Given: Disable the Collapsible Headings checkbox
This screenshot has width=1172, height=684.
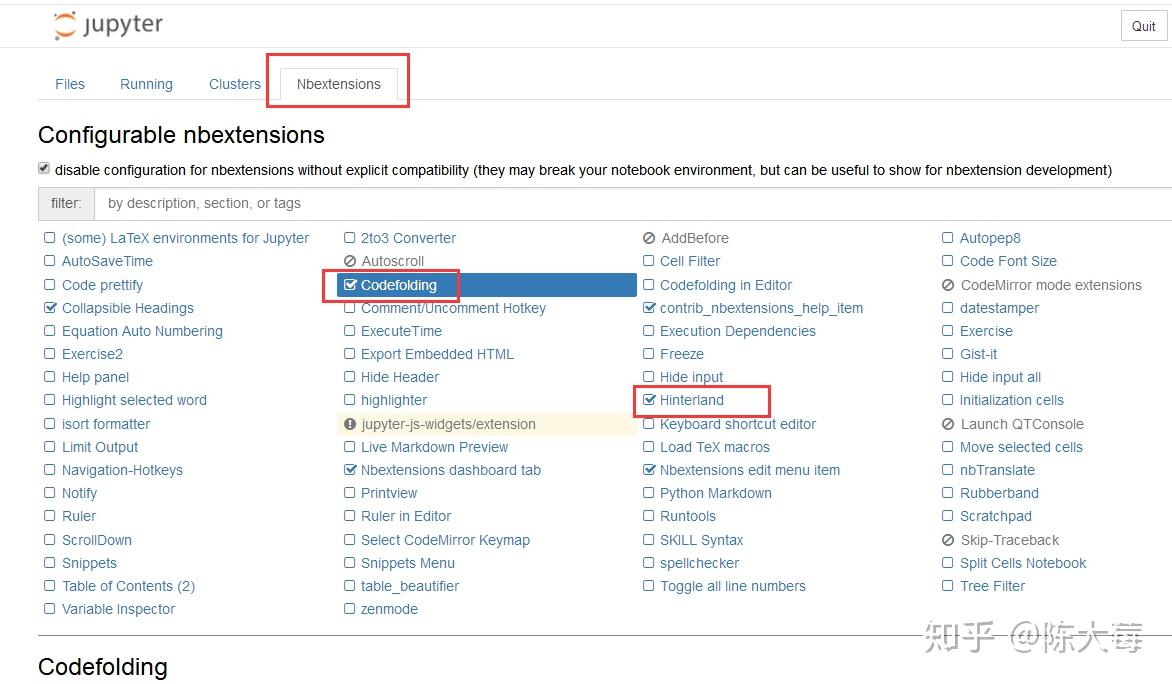Looking at the screenshot, I should (x=50, y=308).
